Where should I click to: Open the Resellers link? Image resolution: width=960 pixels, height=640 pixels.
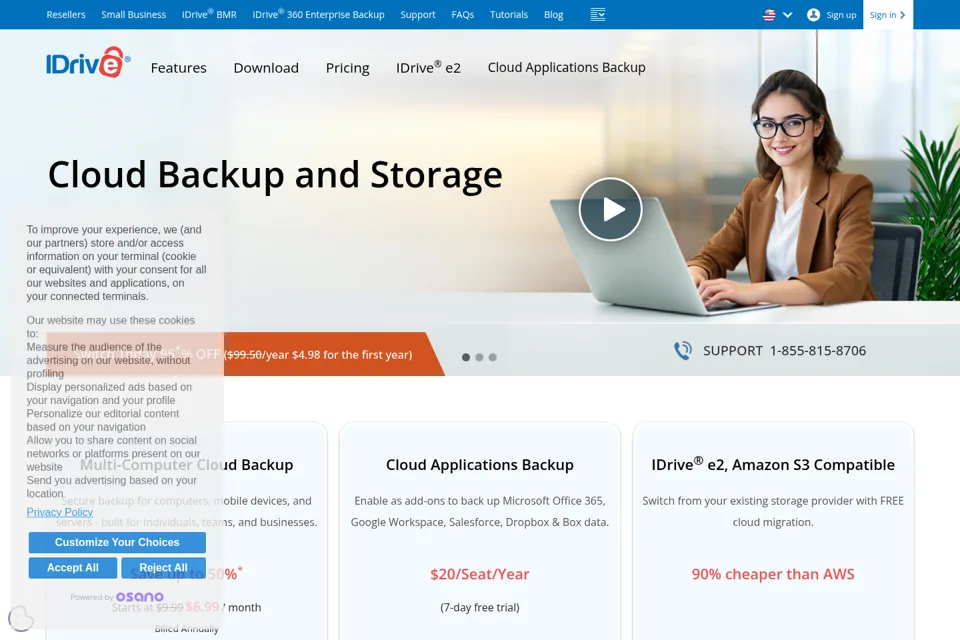tap(66, 15)
